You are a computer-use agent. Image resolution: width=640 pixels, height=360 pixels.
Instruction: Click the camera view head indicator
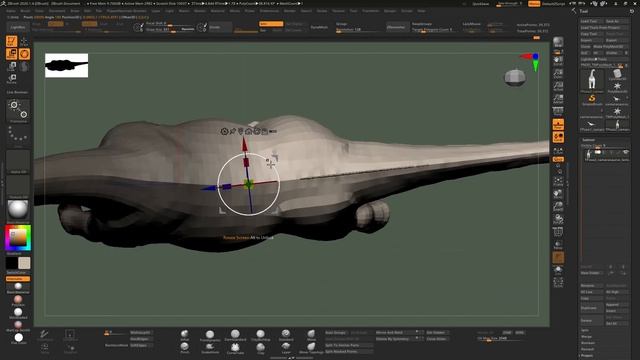tap(515, 78)
